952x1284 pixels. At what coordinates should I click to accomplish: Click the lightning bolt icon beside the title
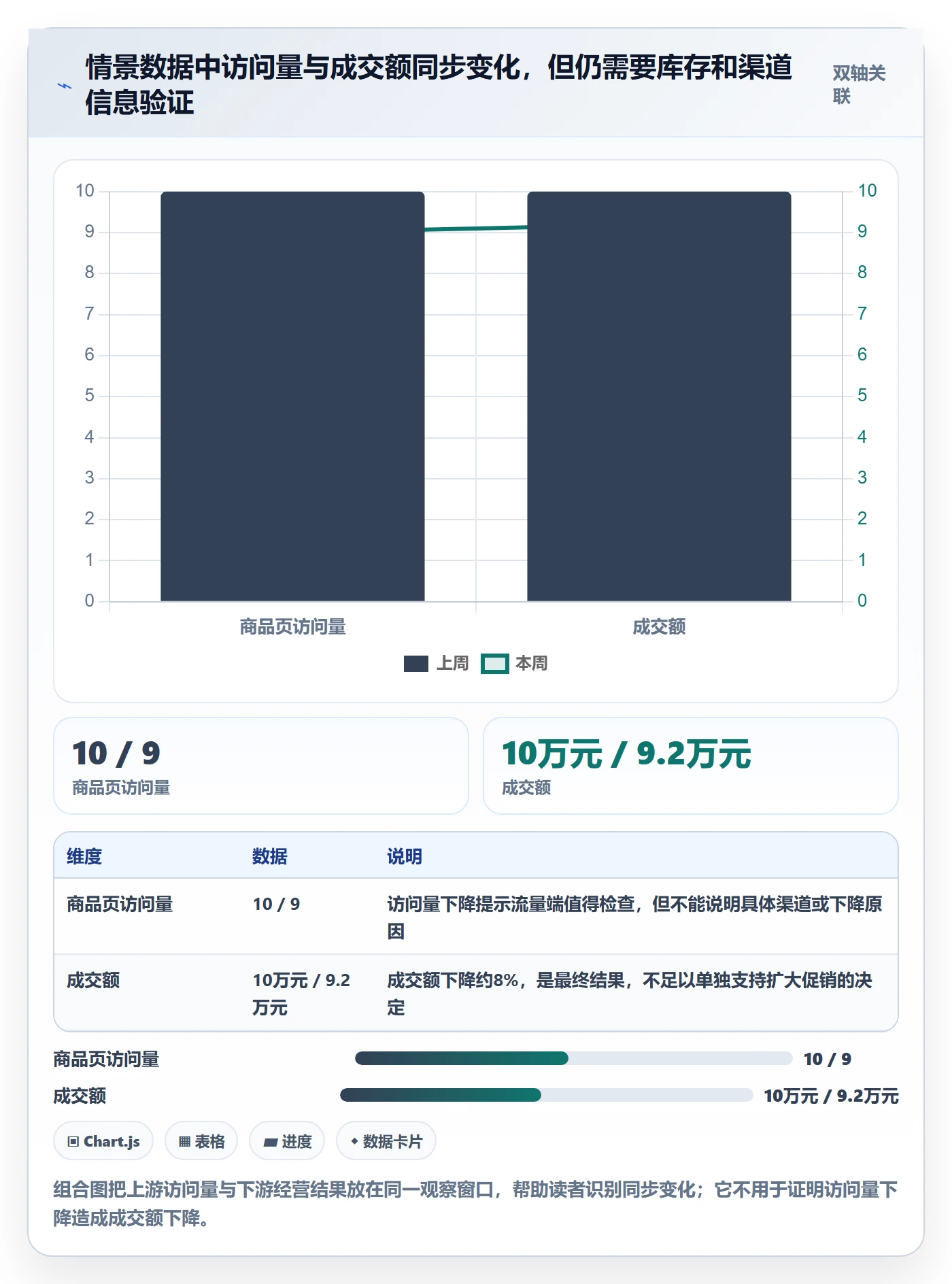pos(65,86)
